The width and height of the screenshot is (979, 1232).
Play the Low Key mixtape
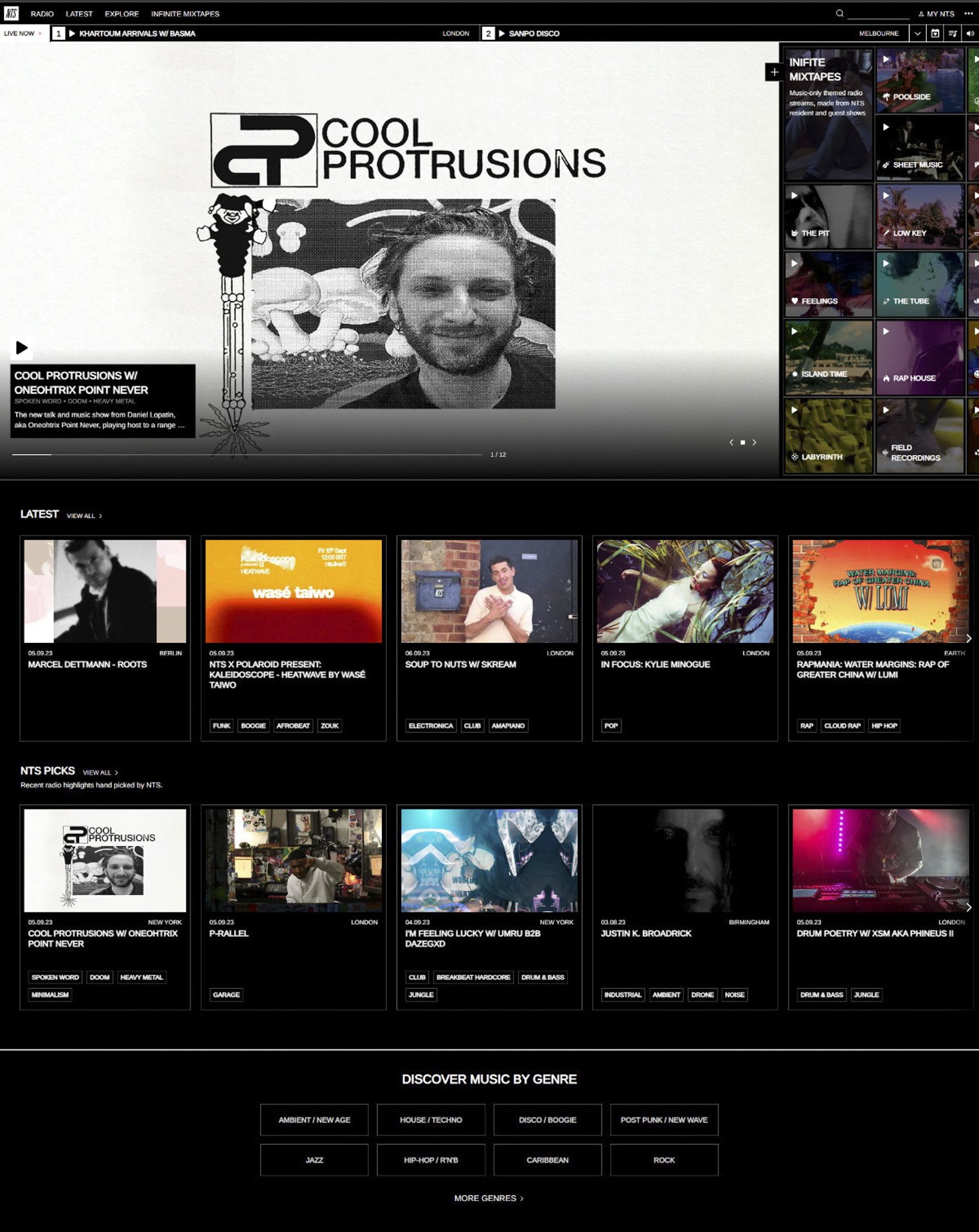[886, 195]
